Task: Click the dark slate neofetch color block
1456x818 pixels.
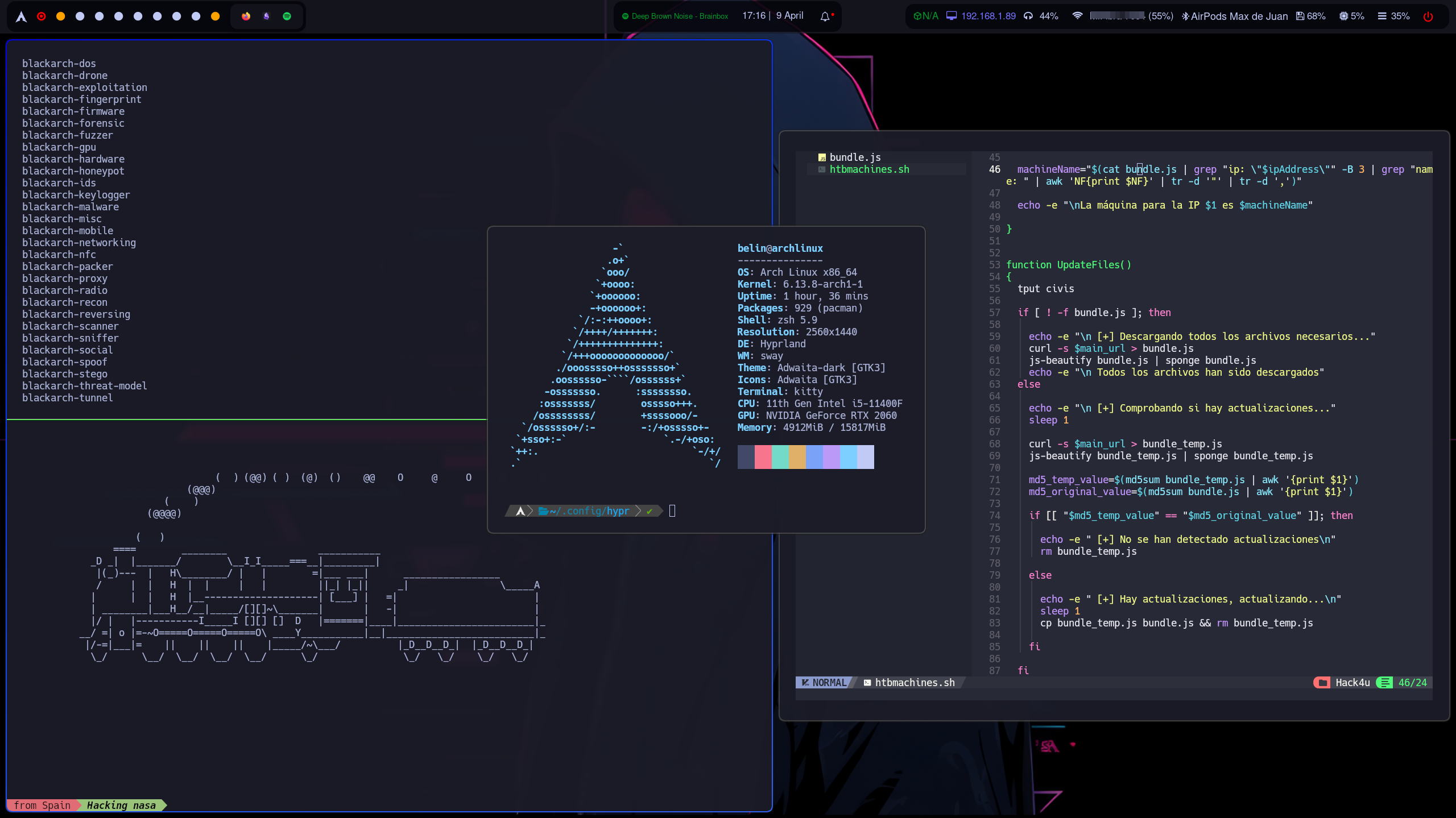Action: (746, 457)
